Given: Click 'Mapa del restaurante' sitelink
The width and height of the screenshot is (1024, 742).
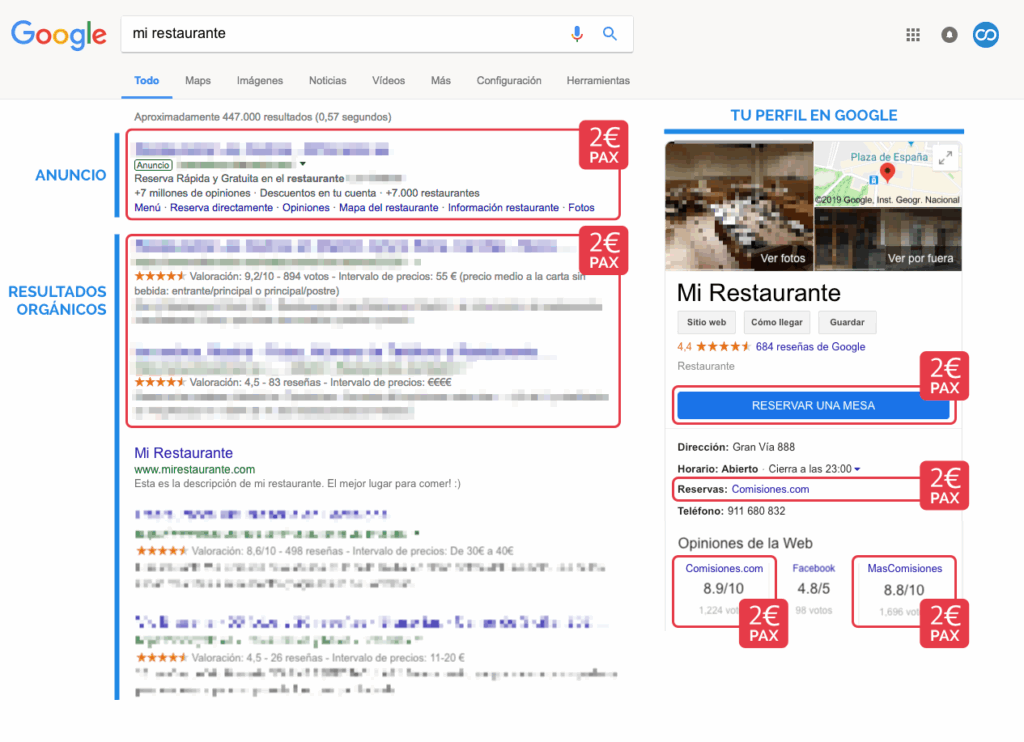Looking at the screenshot, I should tap(389, 208).
